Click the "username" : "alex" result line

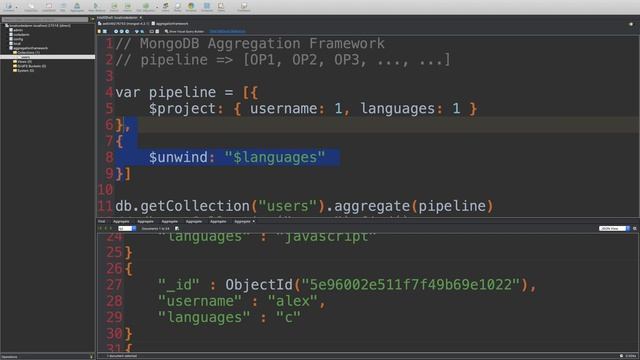click(x=242, y=301)
